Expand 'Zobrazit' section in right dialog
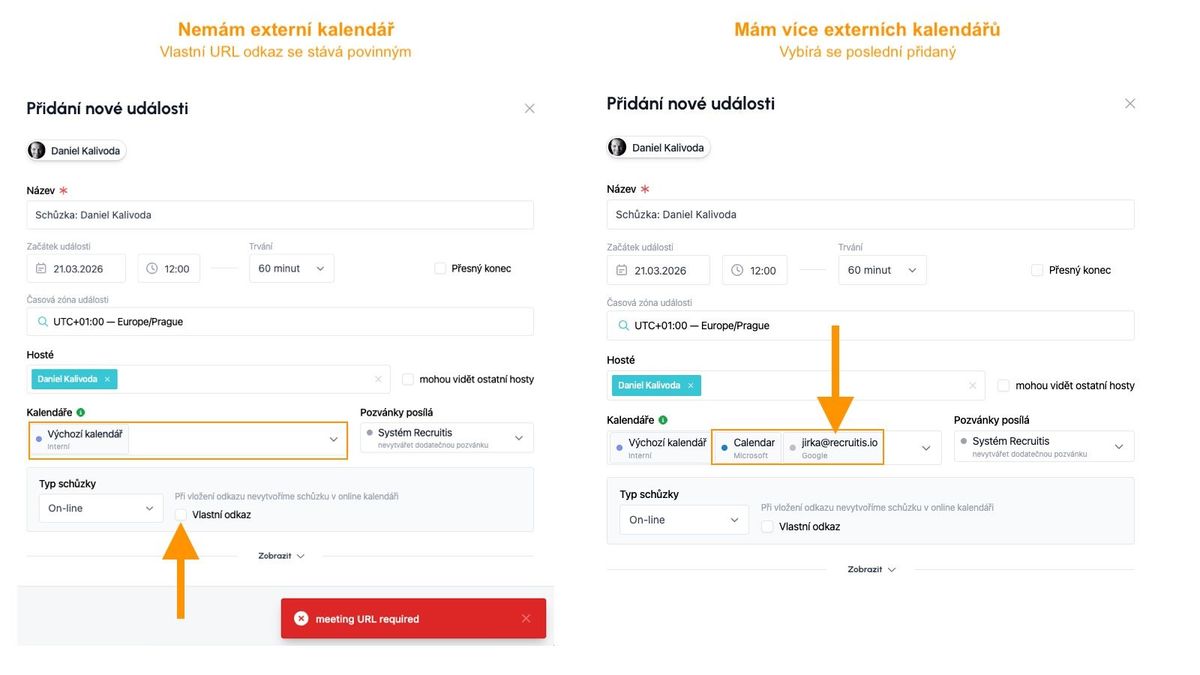The height and width of the screenshot is (675, 1200). coord(871,569)
